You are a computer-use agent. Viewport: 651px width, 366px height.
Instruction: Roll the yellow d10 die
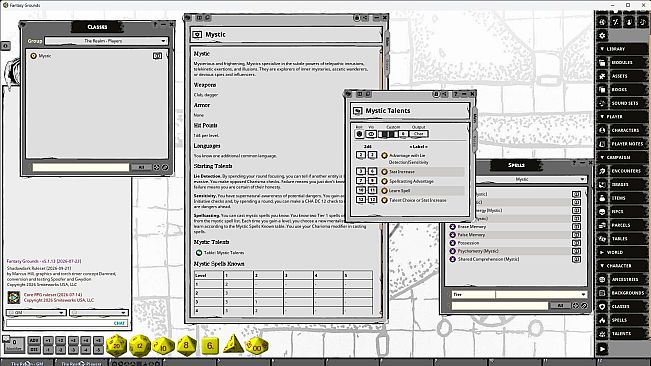[x=163, y=346]
